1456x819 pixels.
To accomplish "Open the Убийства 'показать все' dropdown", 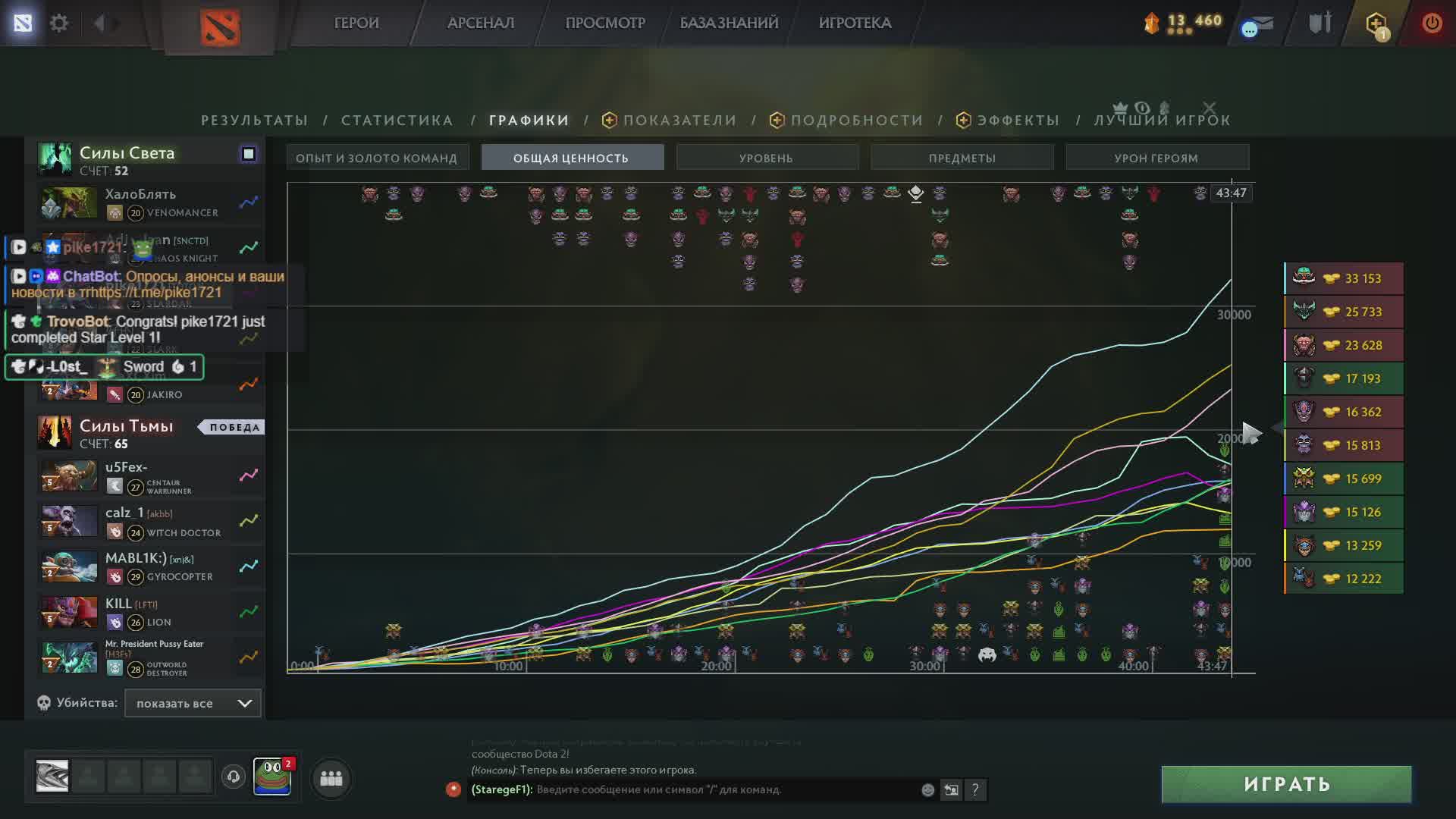I will (x=193, y=703).
